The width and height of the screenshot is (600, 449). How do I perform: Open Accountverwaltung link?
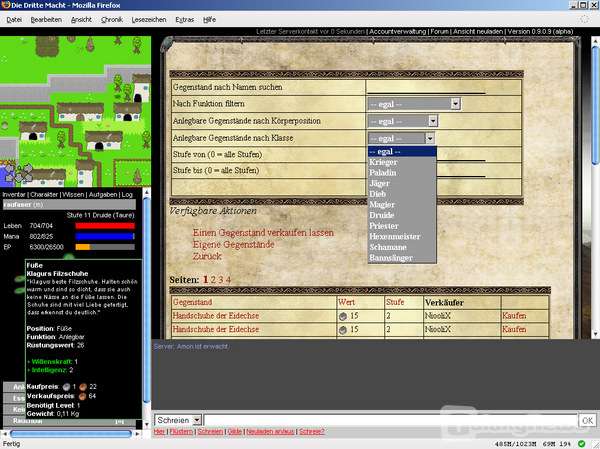[397, 31]
